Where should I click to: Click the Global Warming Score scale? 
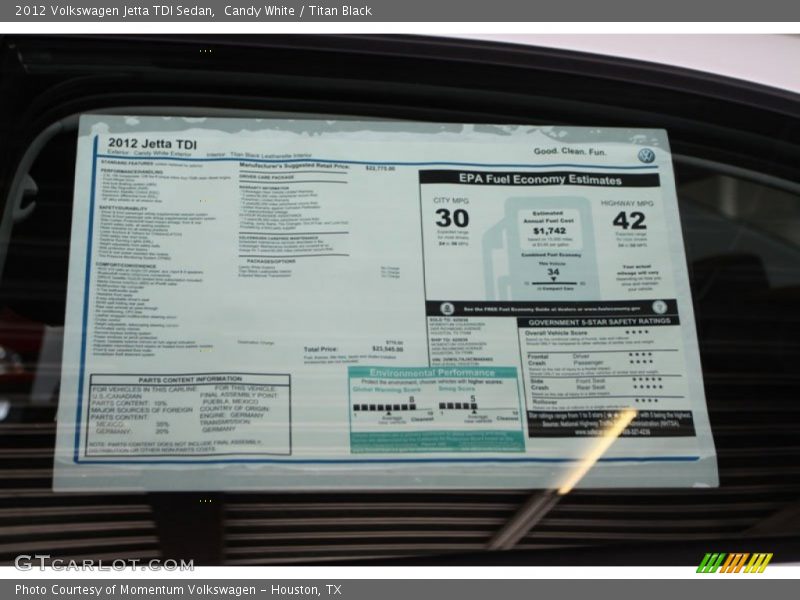385,407
